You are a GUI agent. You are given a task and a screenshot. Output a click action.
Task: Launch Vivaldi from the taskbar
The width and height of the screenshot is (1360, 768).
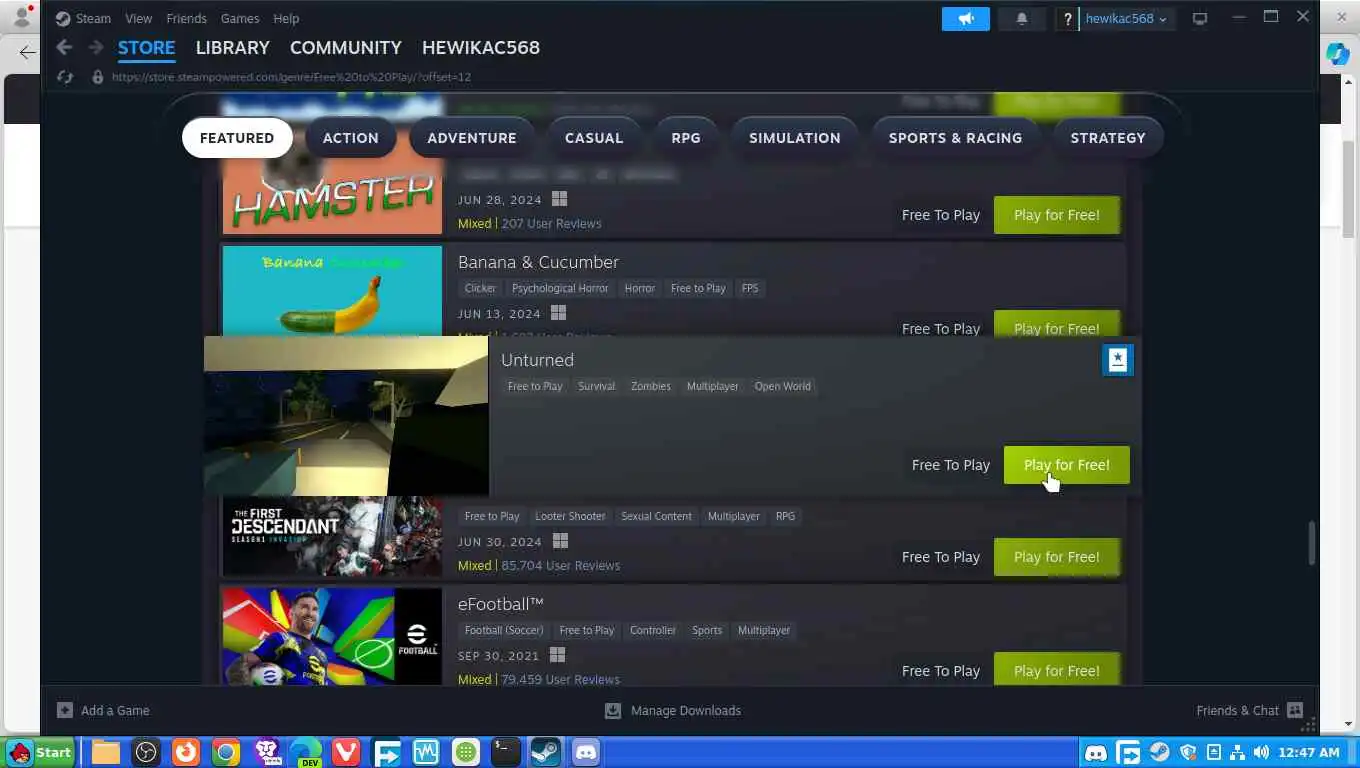tap(346, 752)
